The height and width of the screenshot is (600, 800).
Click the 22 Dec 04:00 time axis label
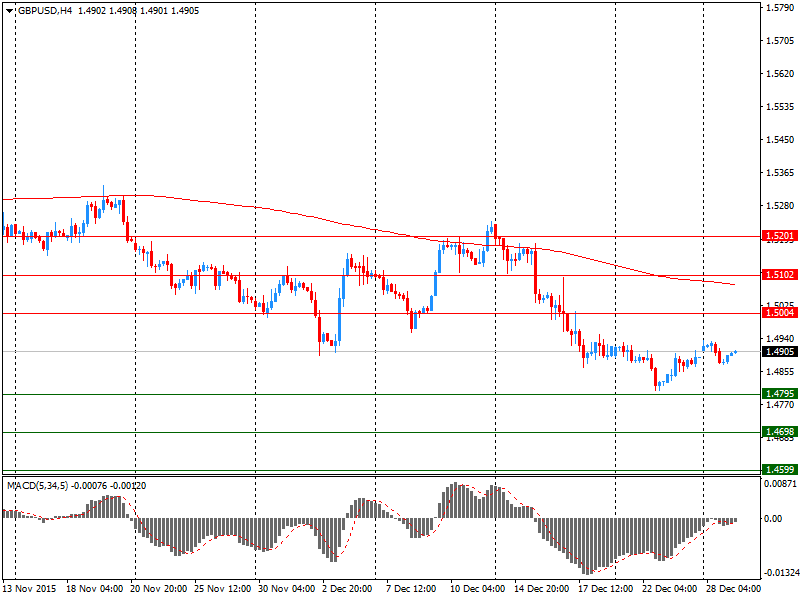[670, 589]
